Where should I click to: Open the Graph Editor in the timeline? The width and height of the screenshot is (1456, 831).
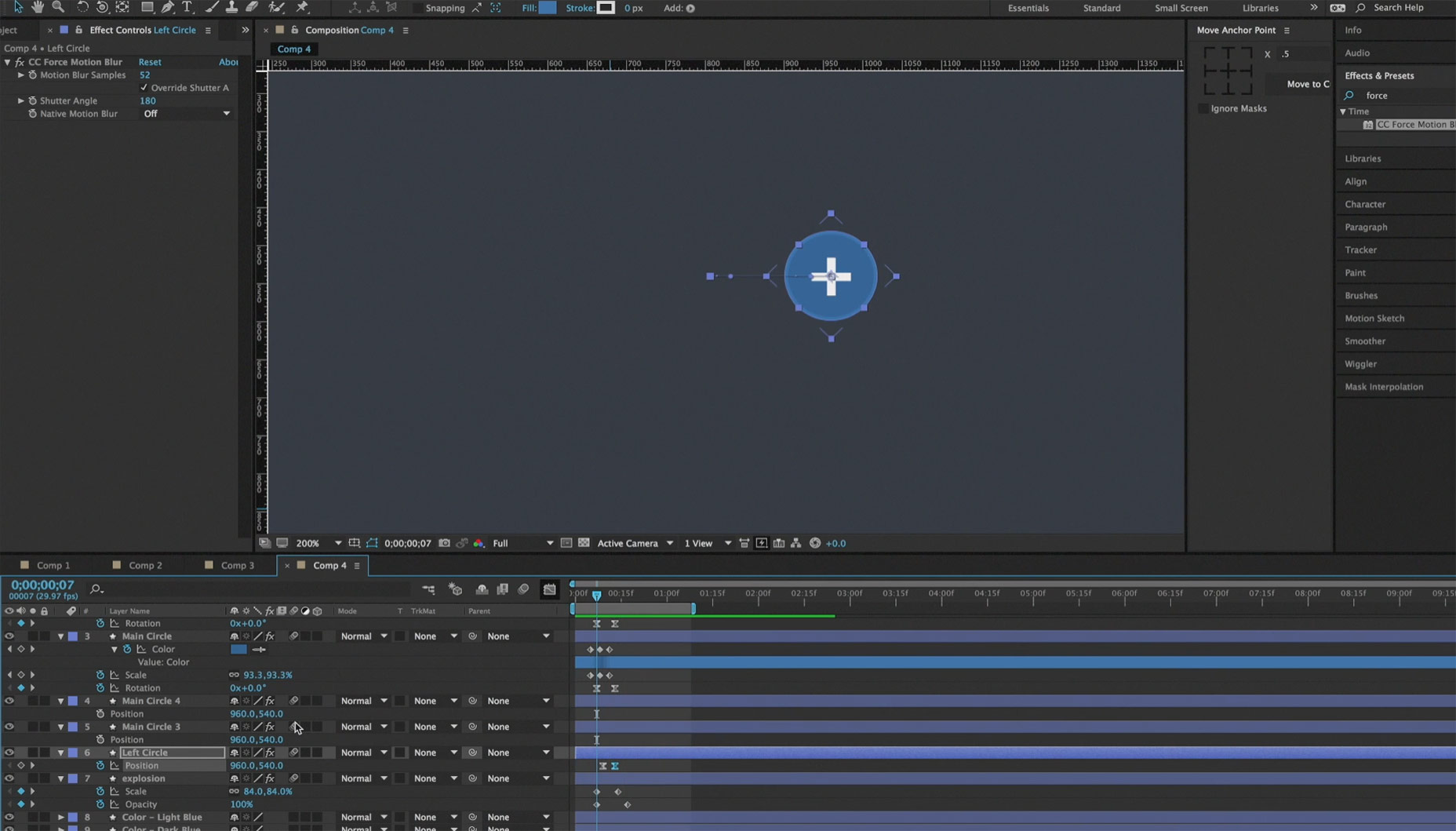pos(549,589)
